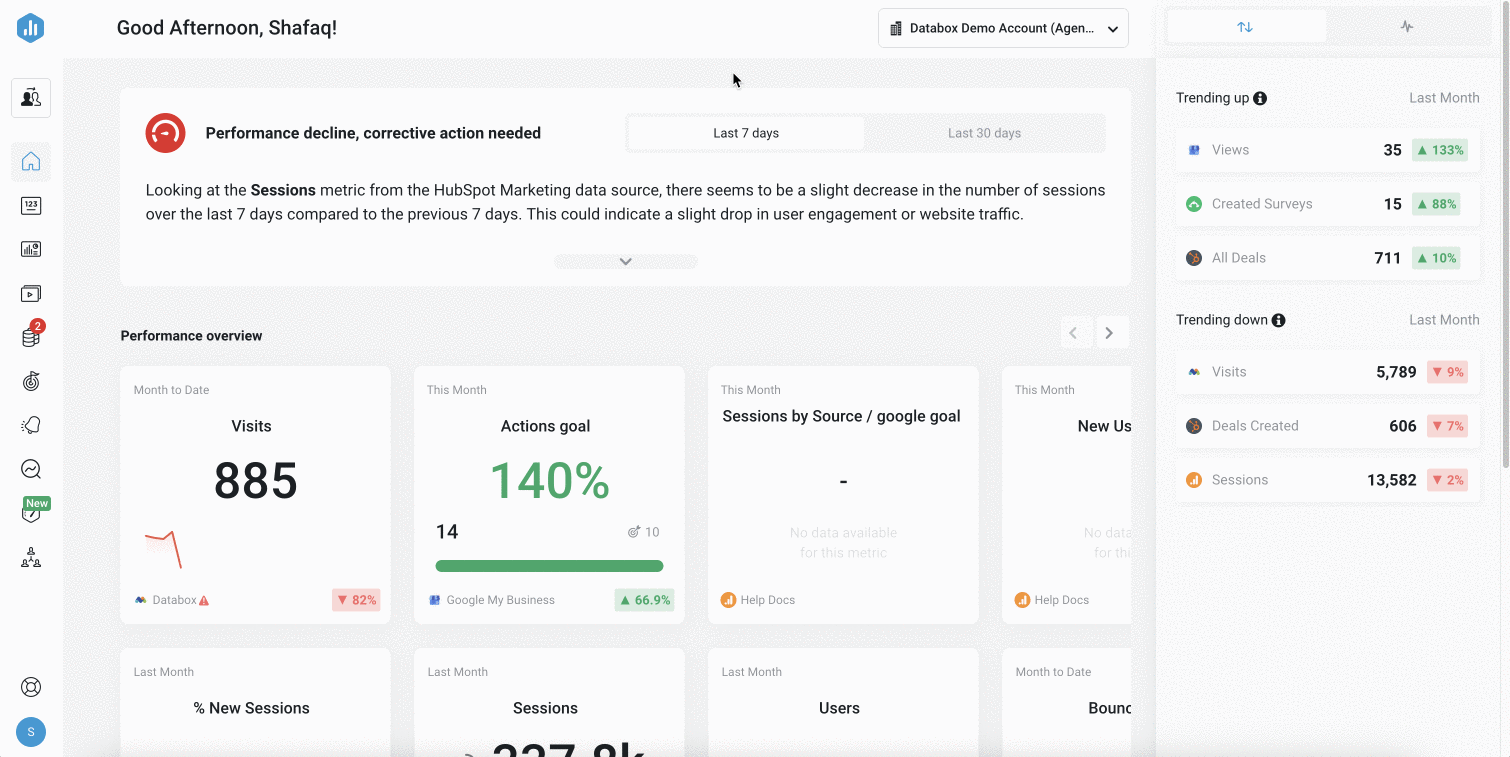
Task: Switch to the trends arrows tab
Action: point(1245,27)
